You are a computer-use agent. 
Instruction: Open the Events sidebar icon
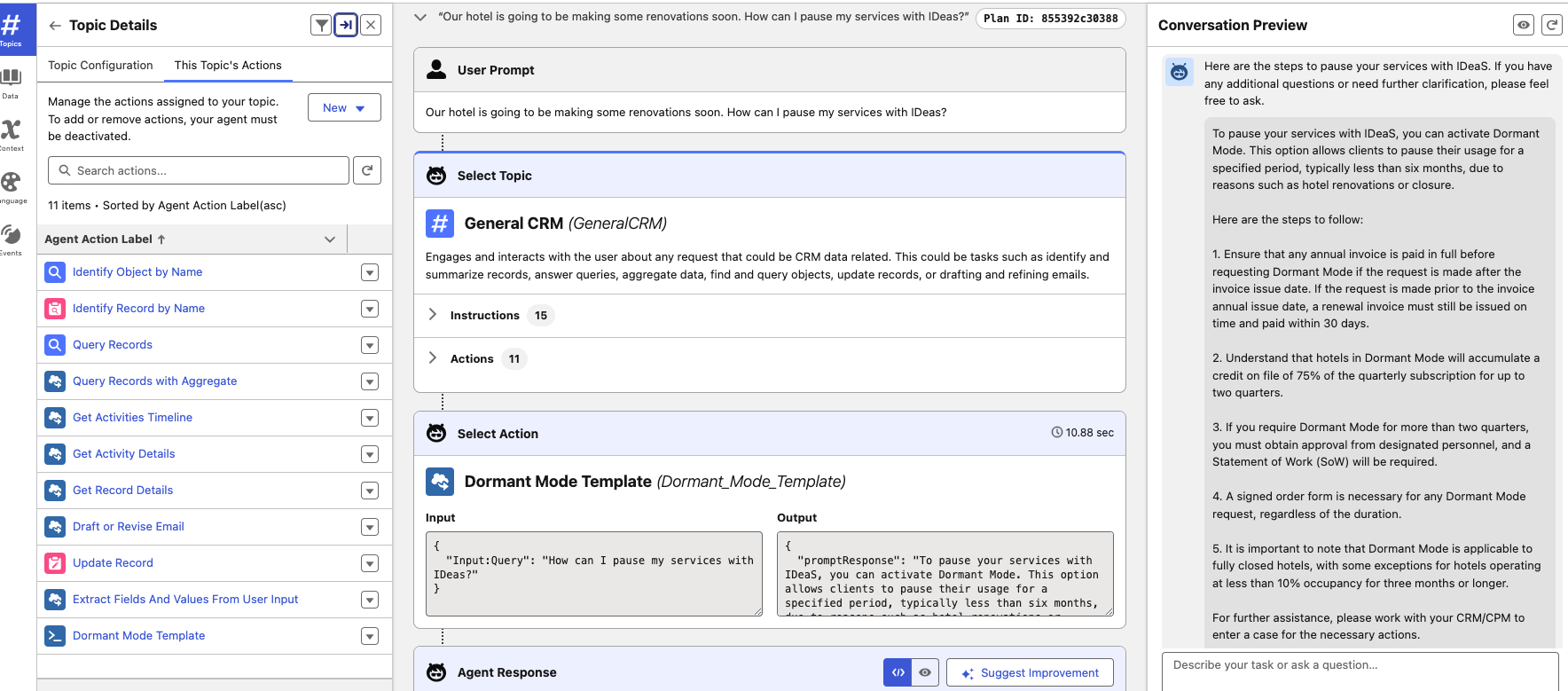[x=11, y=238]
